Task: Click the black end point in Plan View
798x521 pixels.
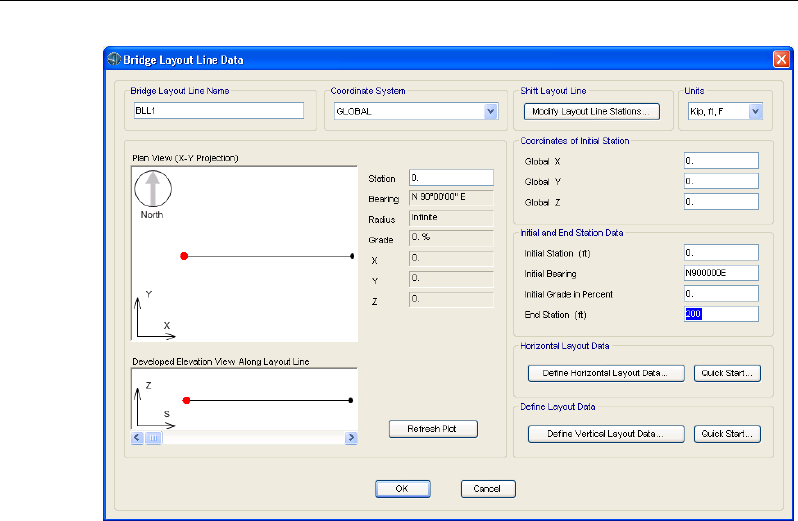Action: tap(353, 256)
